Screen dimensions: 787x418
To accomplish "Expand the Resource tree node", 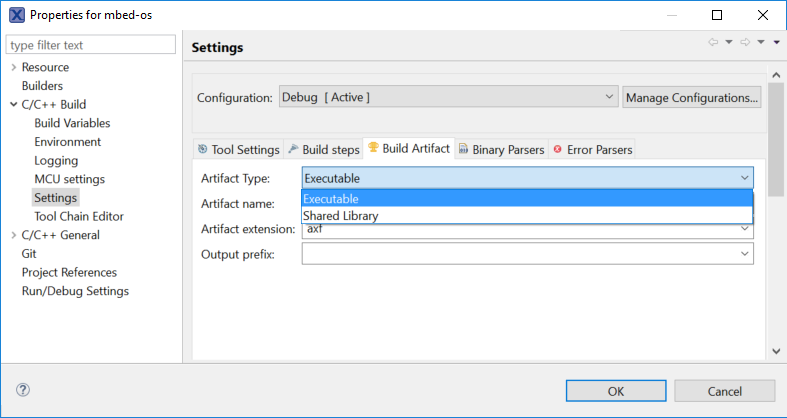I will (13, 67).
